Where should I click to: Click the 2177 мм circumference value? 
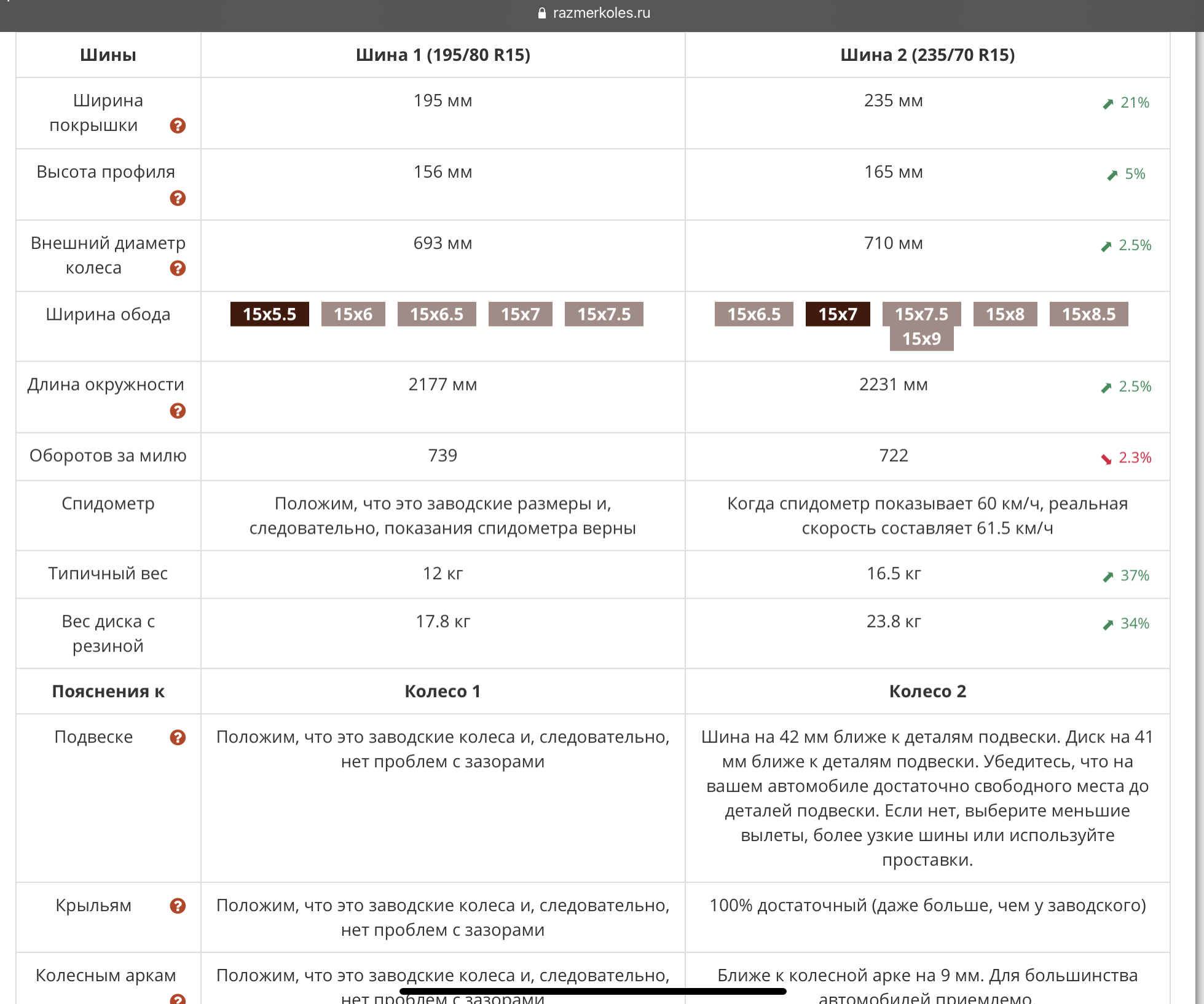[x=443, y=385]
